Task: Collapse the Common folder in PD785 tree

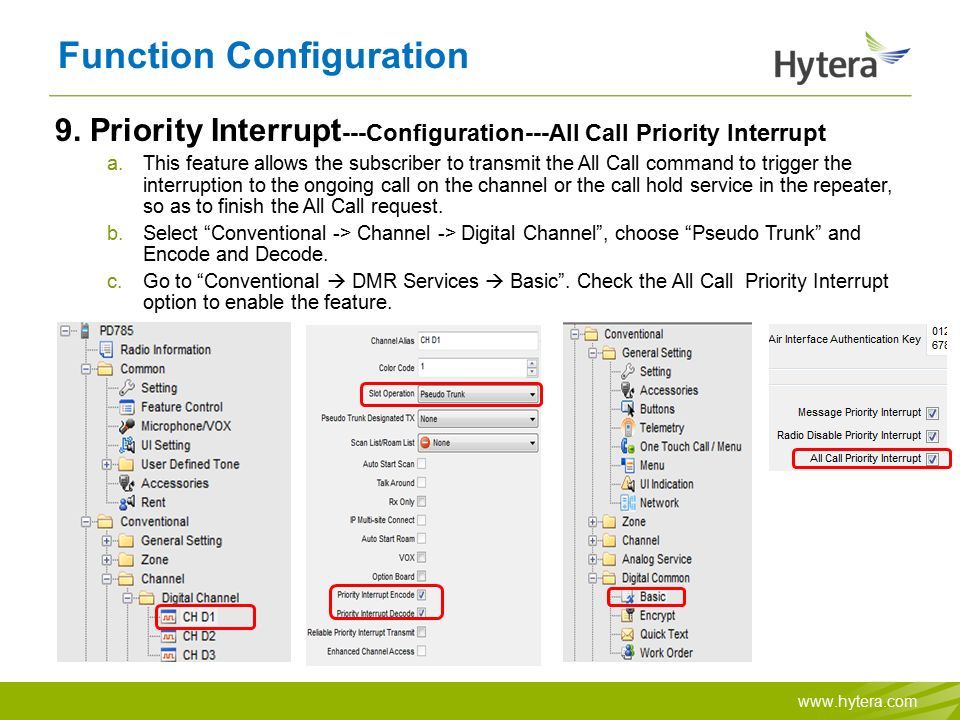Action: pyautogui.click(x=86, y=369)
